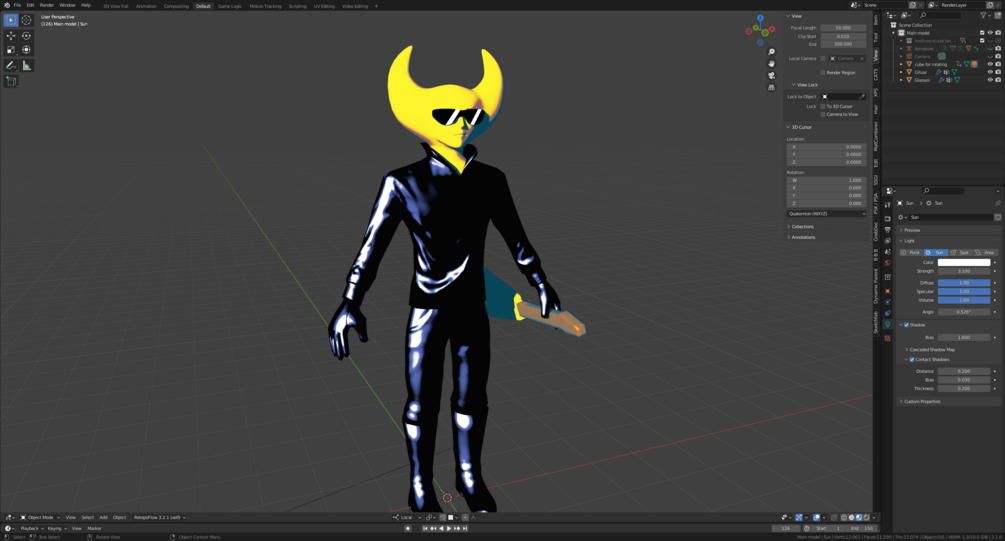1005x541 pixels.
Task: Open the World properties tab icon
Action: click(888, 263)
